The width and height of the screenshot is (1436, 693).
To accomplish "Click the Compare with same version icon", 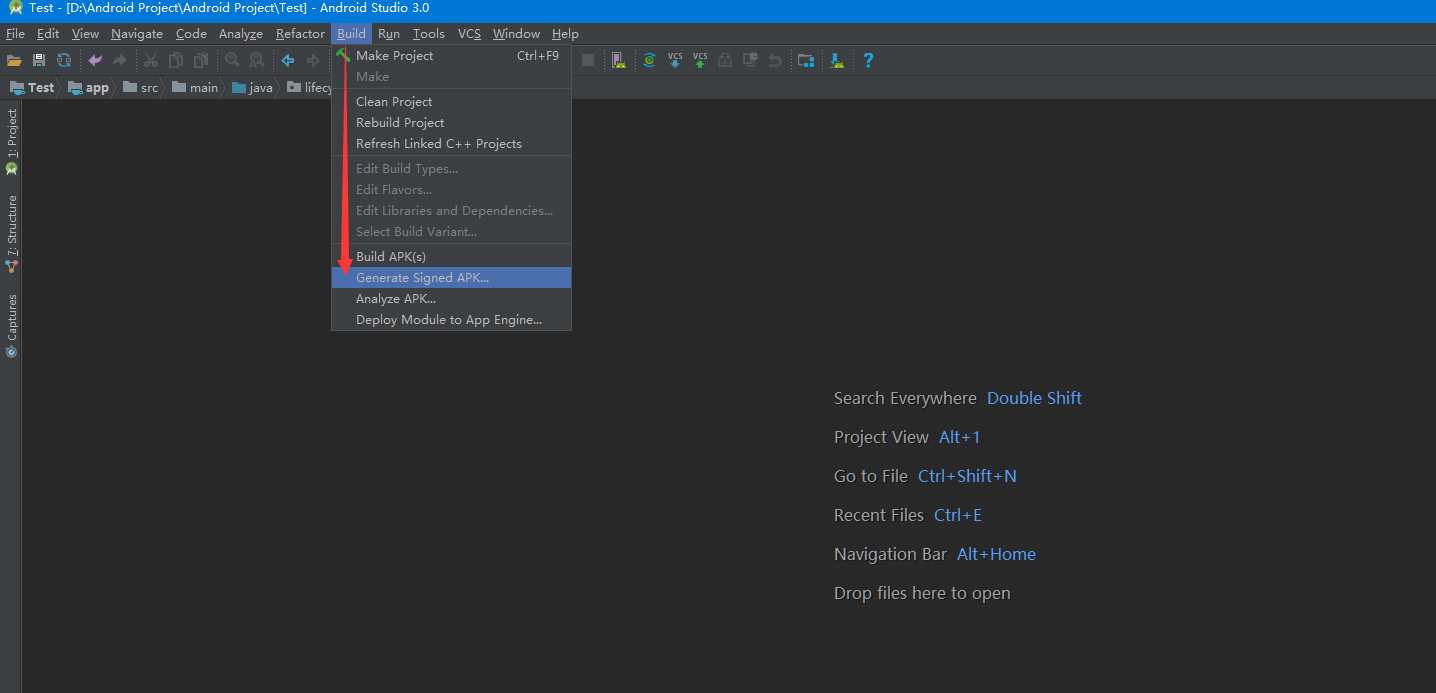I will tap(725, 60).
